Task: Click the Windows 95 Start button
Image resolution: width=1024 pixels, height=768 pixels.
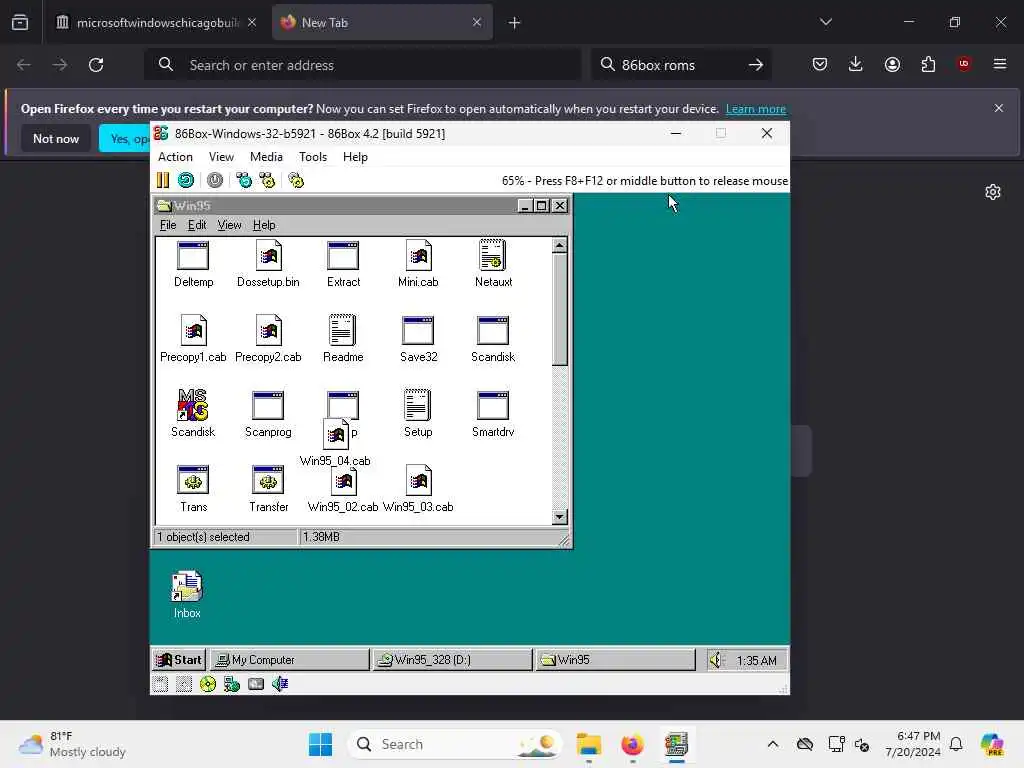Action: [x=179, y=660]
